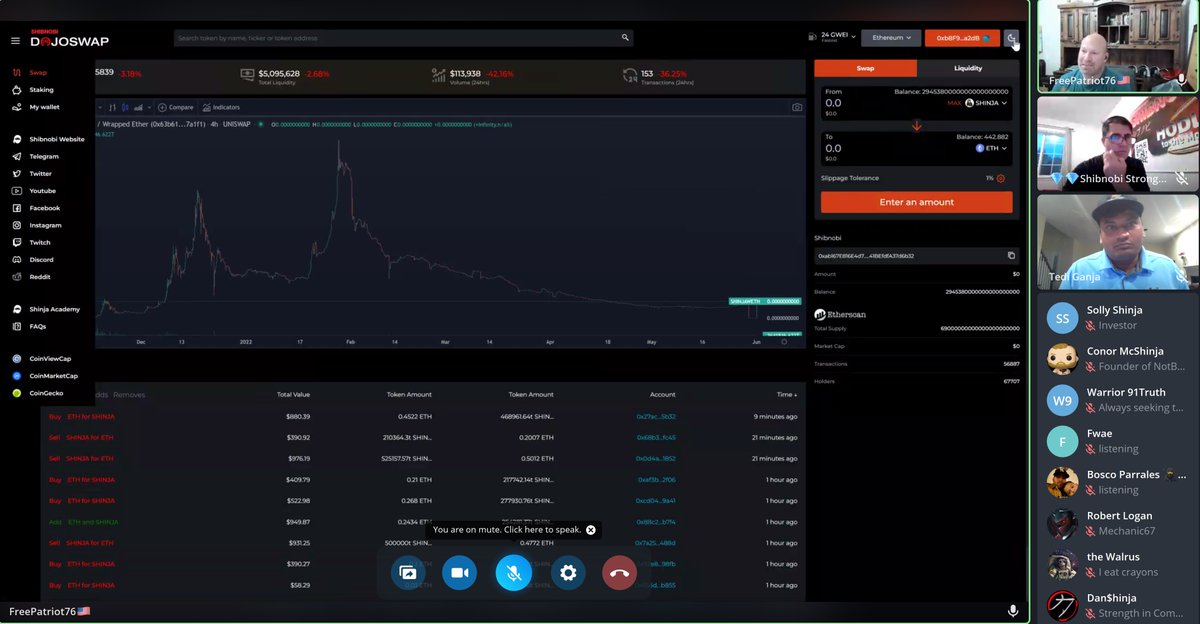Click the Discord icon in sidebar

[17, 259]
